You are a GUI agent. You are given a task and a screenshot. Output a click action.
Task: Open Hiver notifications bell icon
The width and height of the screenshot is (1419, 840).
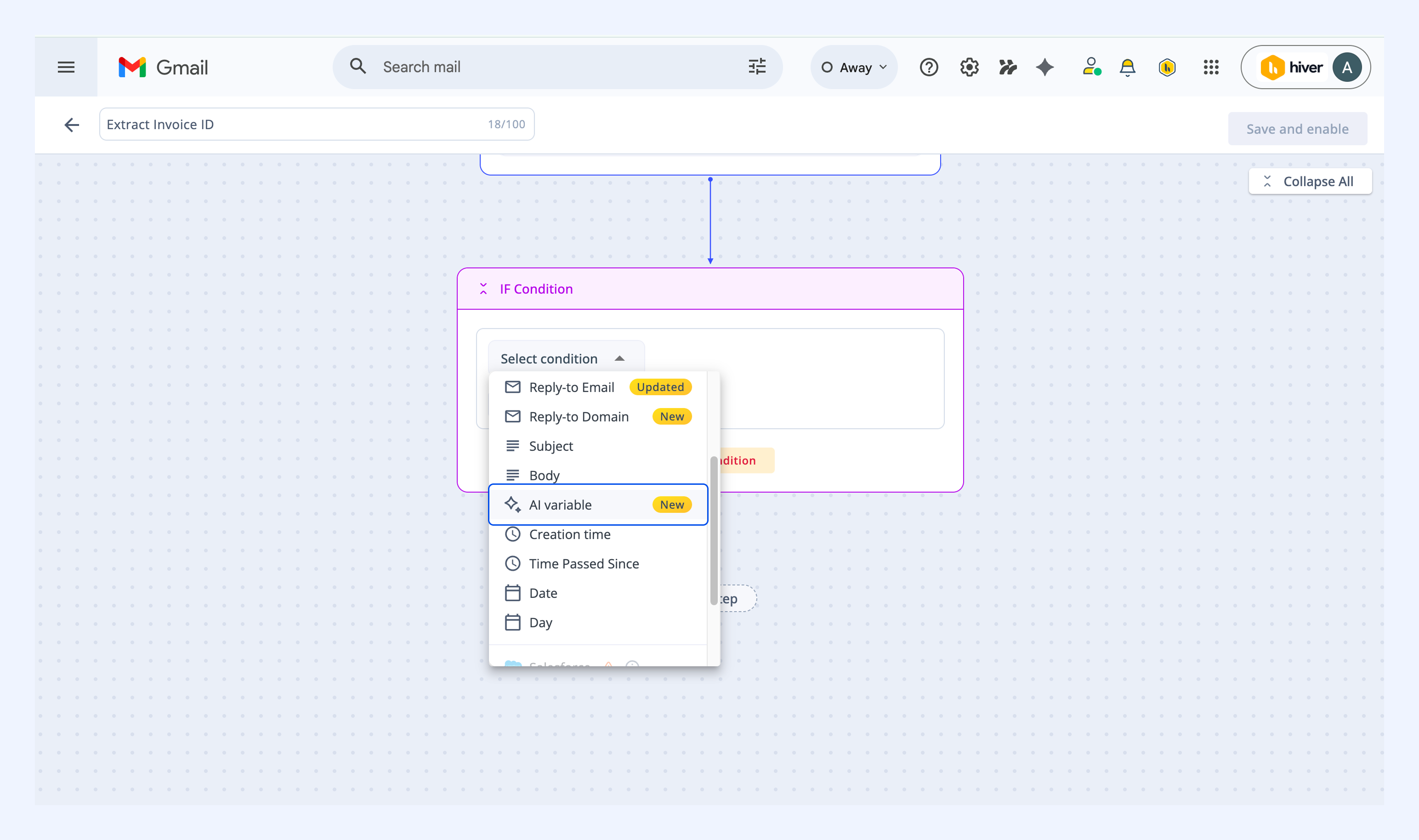(1128, 68)
